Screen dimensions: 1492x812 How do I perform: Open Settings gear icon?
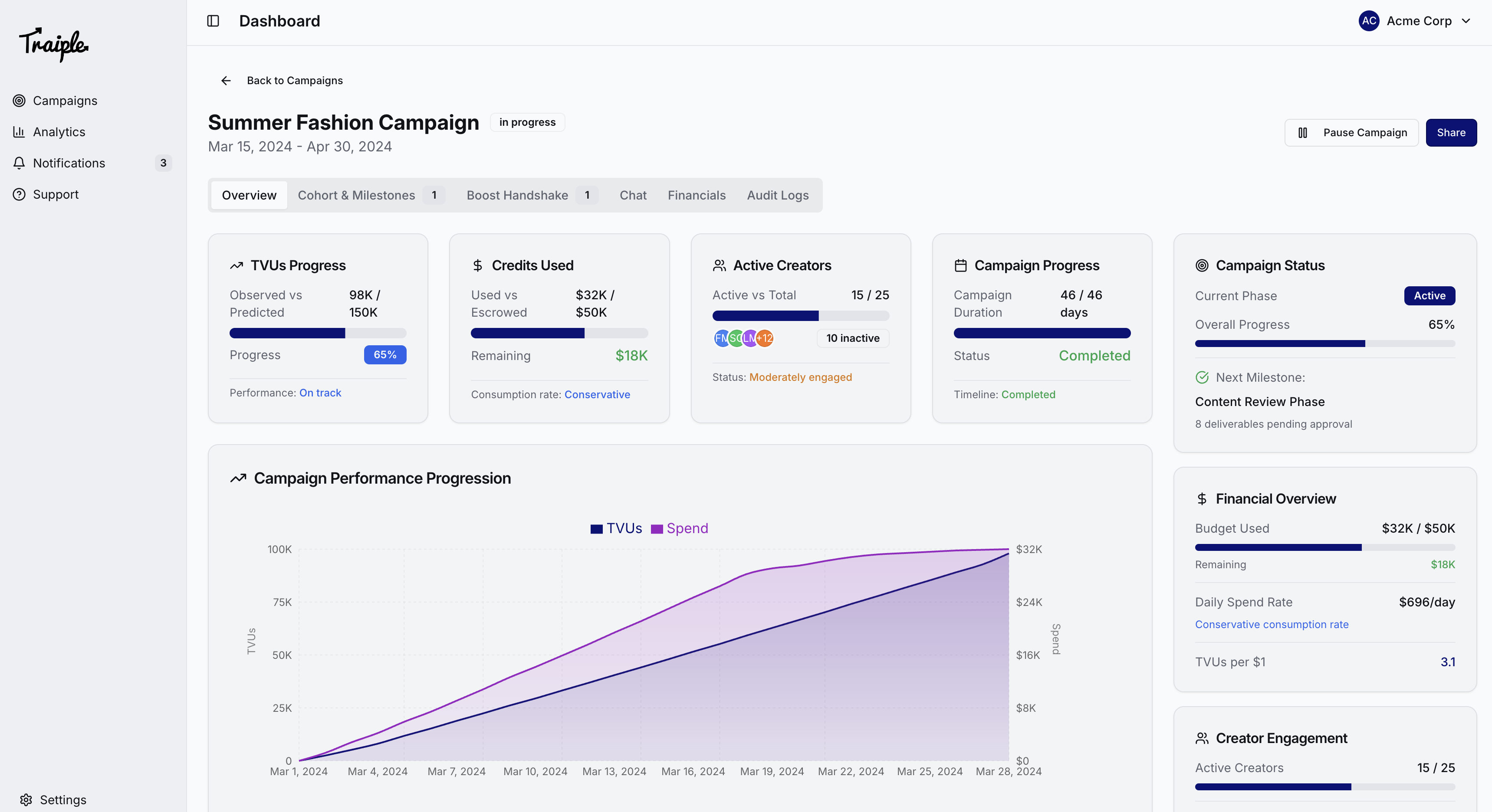pos(26,799)
